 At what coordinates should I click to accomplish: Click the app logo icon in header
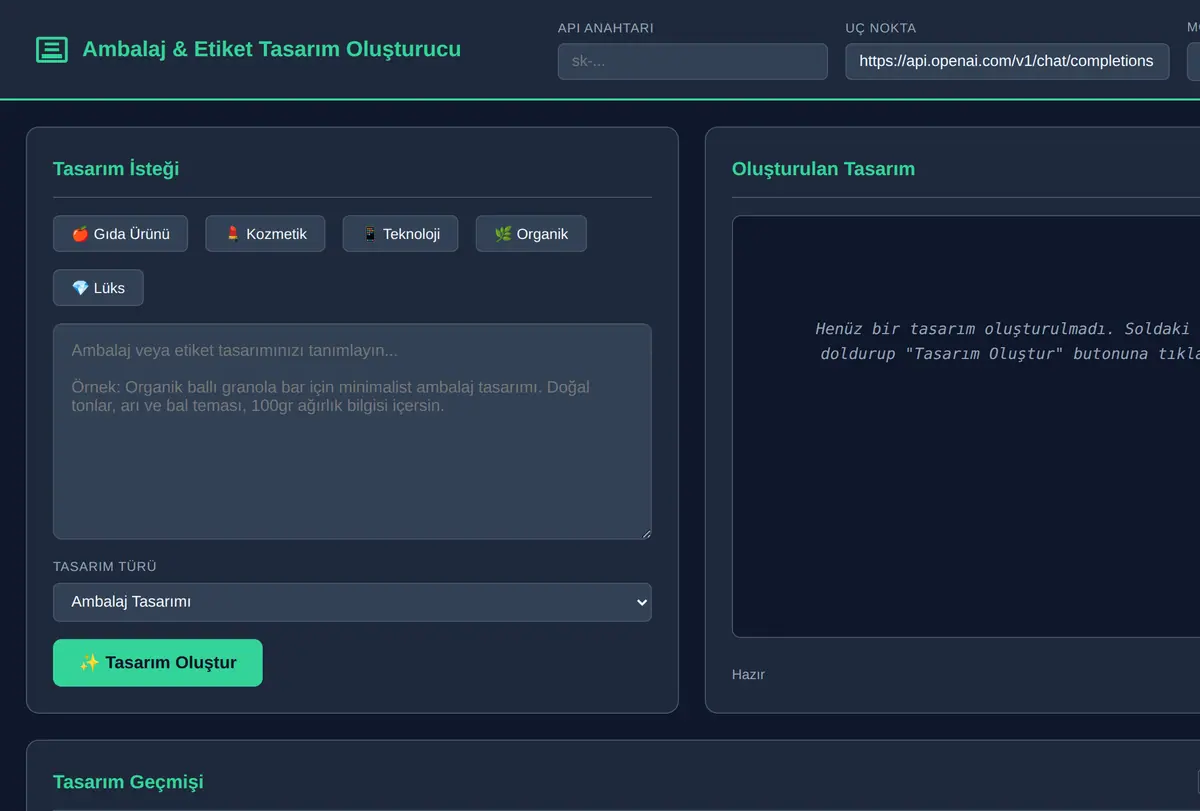(x=52, y=49)
